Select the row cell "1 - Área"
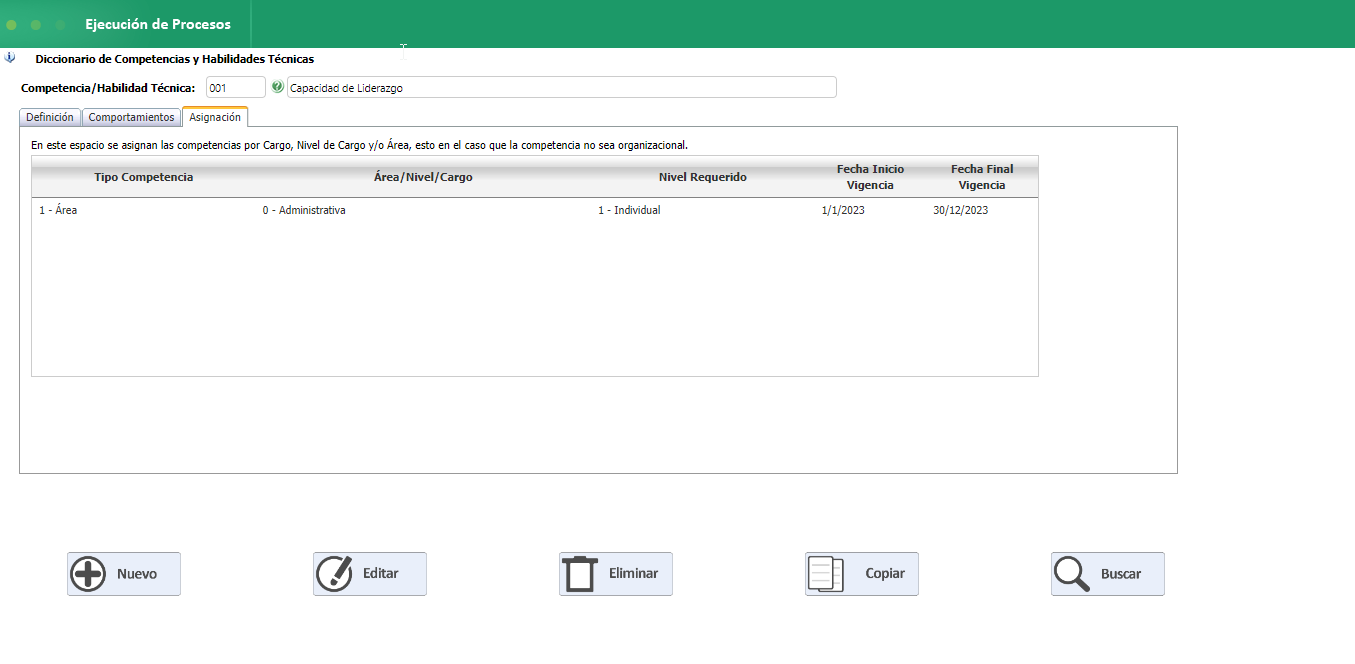 coord(58,211)
